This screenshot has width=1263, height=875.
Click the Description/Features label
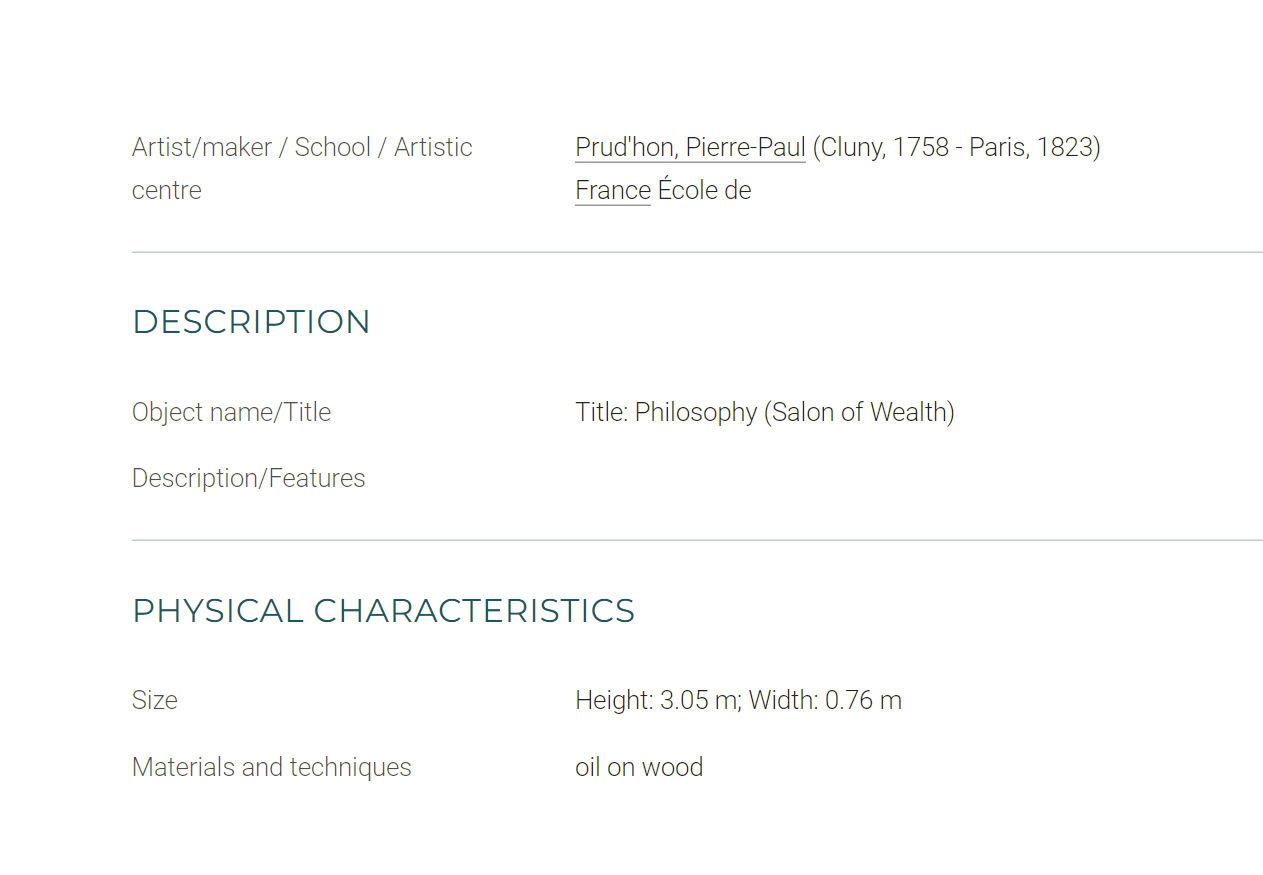(248, 478)
